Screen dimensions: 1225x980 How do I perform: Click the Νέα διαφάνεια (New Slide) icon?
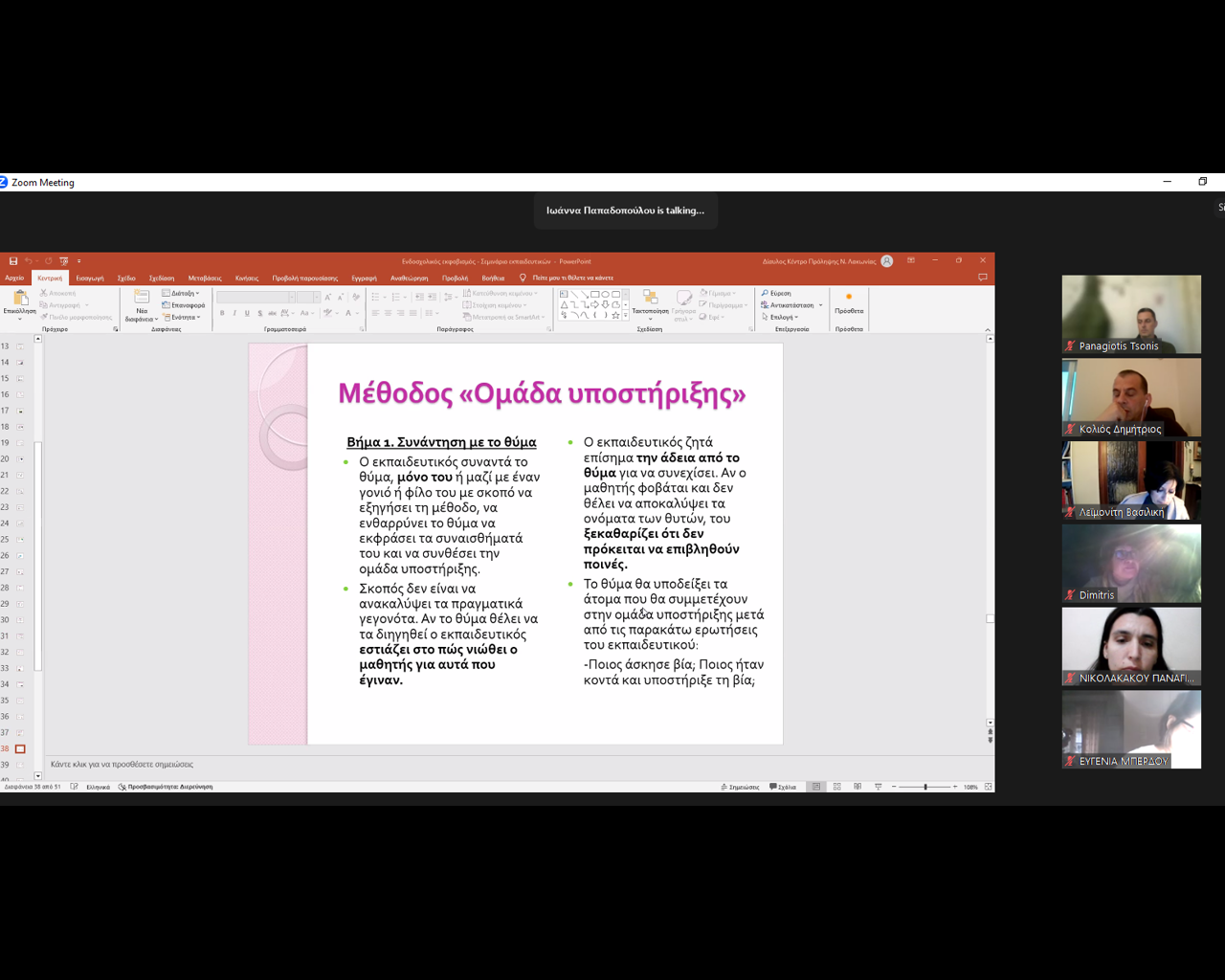pos(142,300)
